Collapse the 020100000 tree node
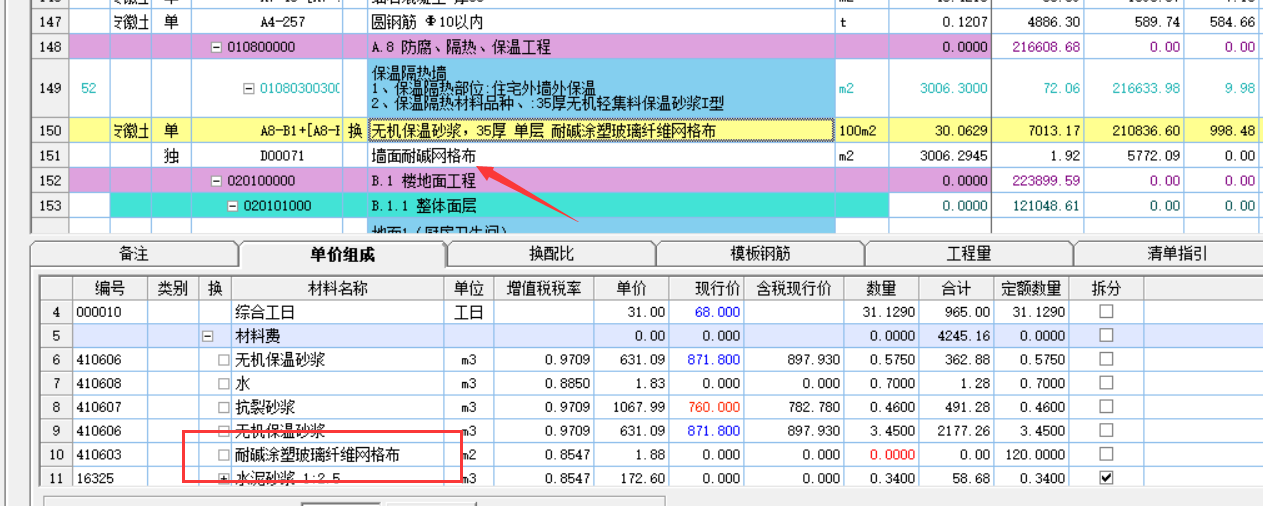The image size is (1263, 506). pyautogui.click(x=216, y=181)
